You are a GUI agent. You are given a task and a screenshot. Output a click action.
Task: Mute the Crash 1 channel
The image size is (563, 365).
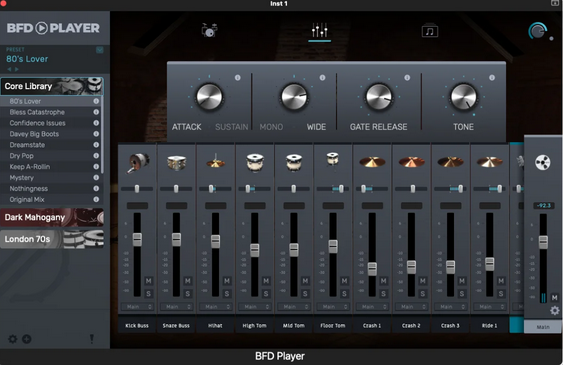(x=383, y=281)
